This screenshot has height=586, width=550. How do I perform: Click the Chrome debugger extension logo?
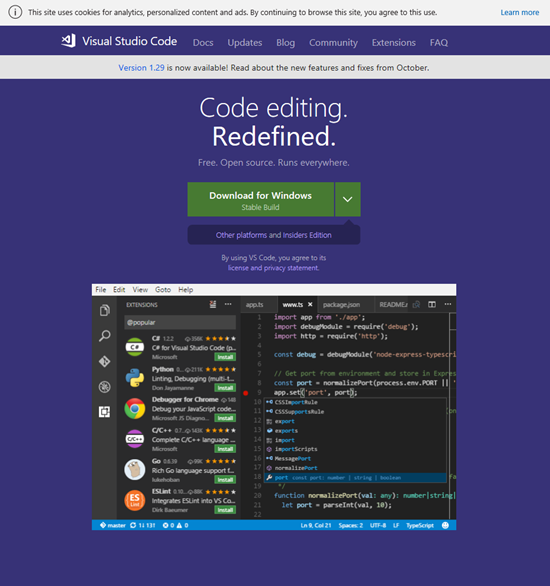pos(135,408)
